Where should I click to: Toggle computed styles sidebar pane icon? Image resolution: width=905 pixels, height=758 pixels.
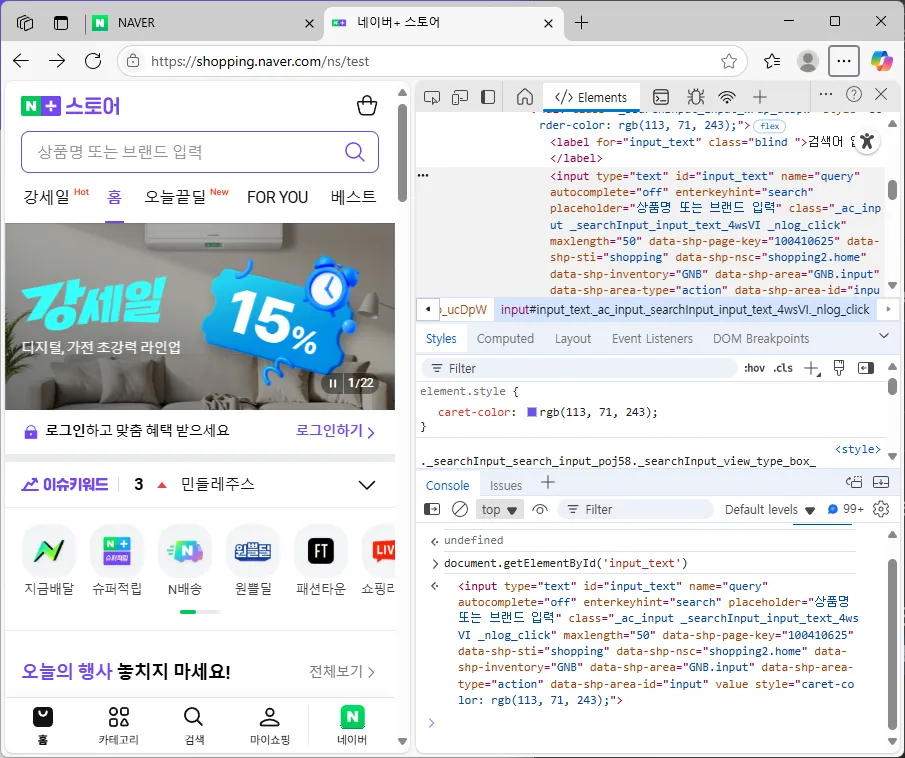(866, 368)
